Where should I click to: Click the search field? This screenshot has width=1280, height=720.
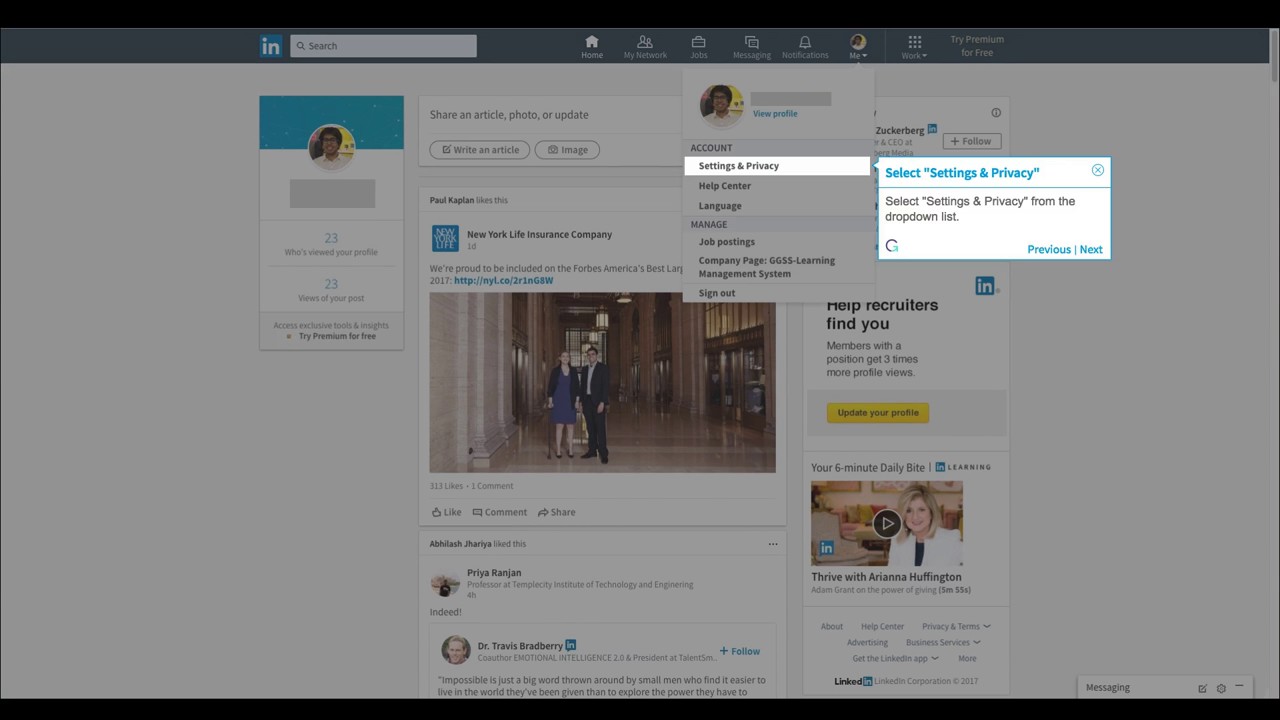pyautogui.click(x=383, y=46)
